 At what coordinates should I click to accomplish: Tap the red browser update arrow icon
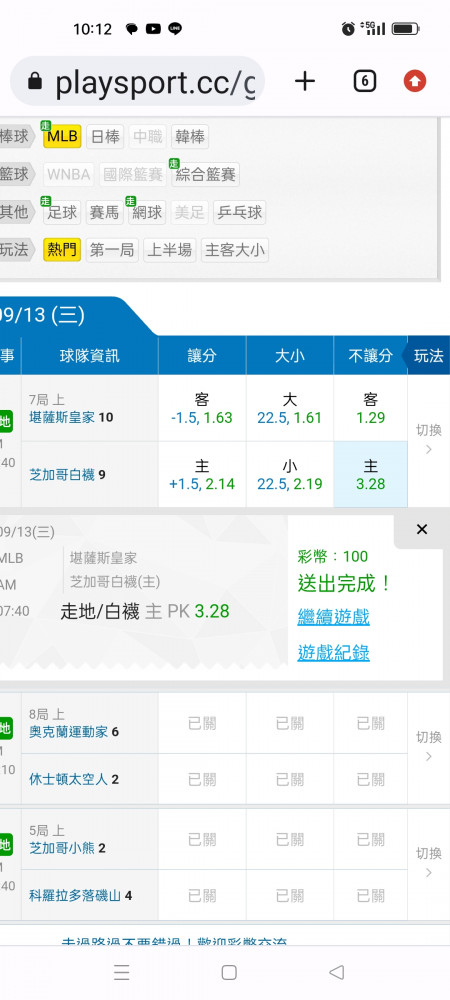tap(415, 81)
